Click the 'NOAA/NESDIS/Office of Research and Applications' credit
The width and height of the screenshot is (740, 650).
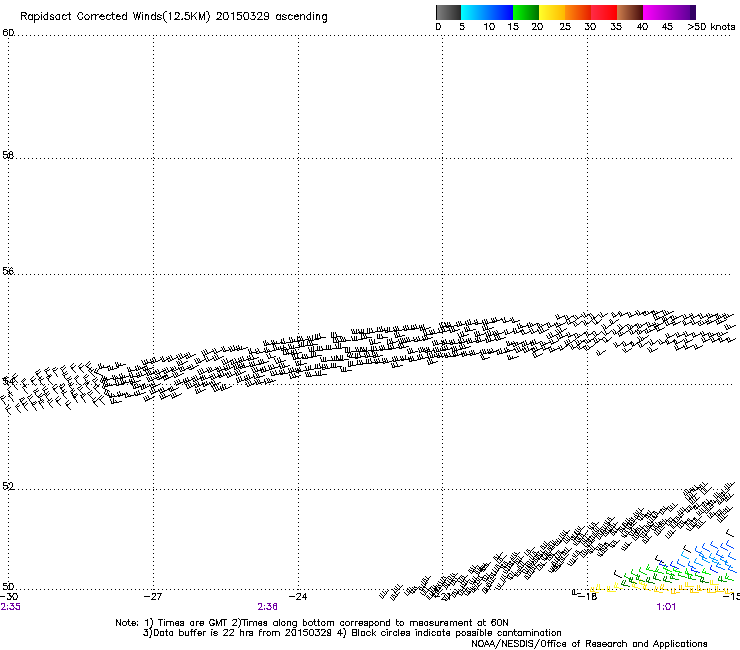tap(589, 644)
